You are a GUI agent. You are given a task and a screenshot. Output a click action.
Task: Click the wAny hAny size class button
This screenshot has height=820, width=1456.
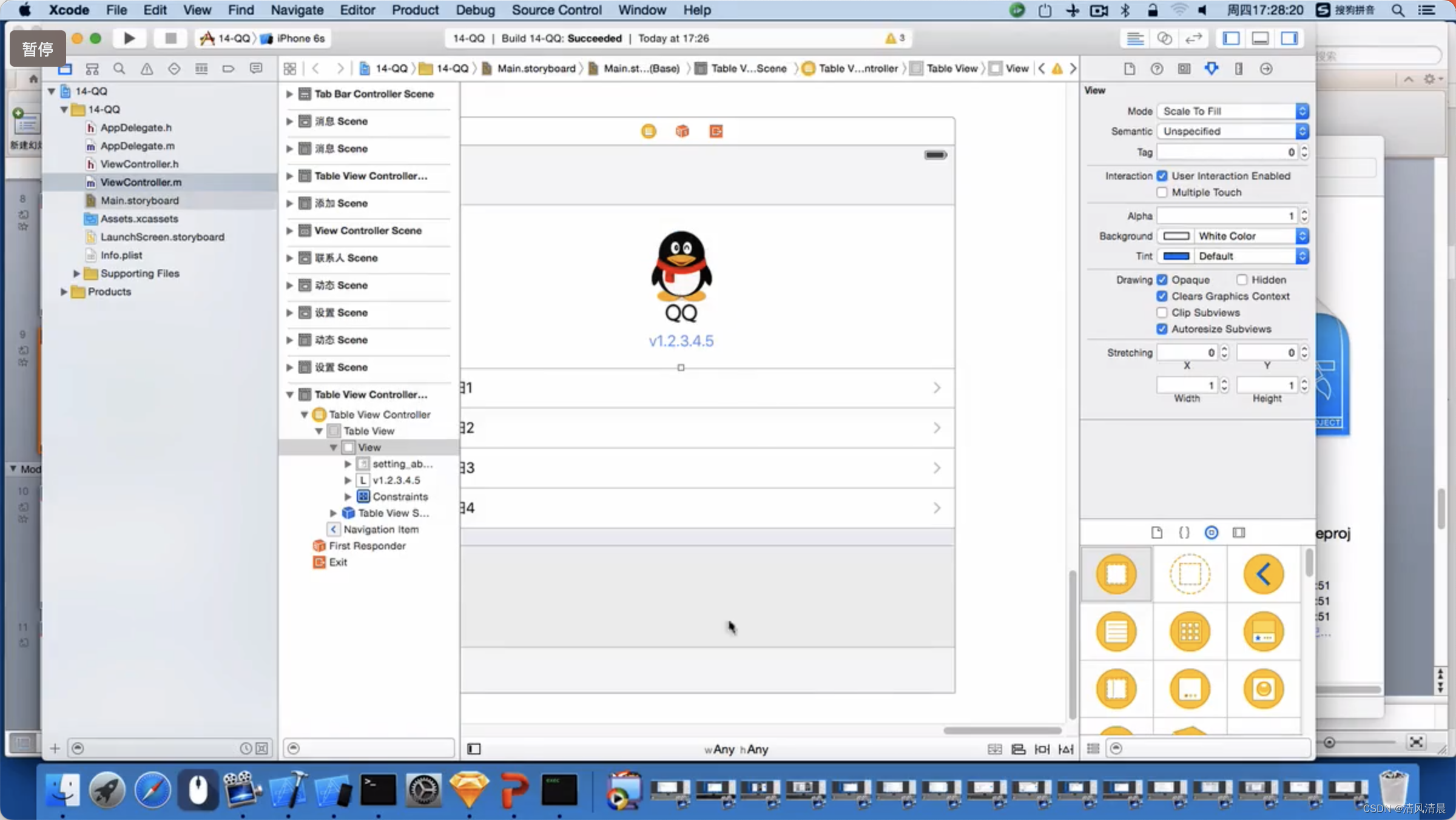coord(738,748)
